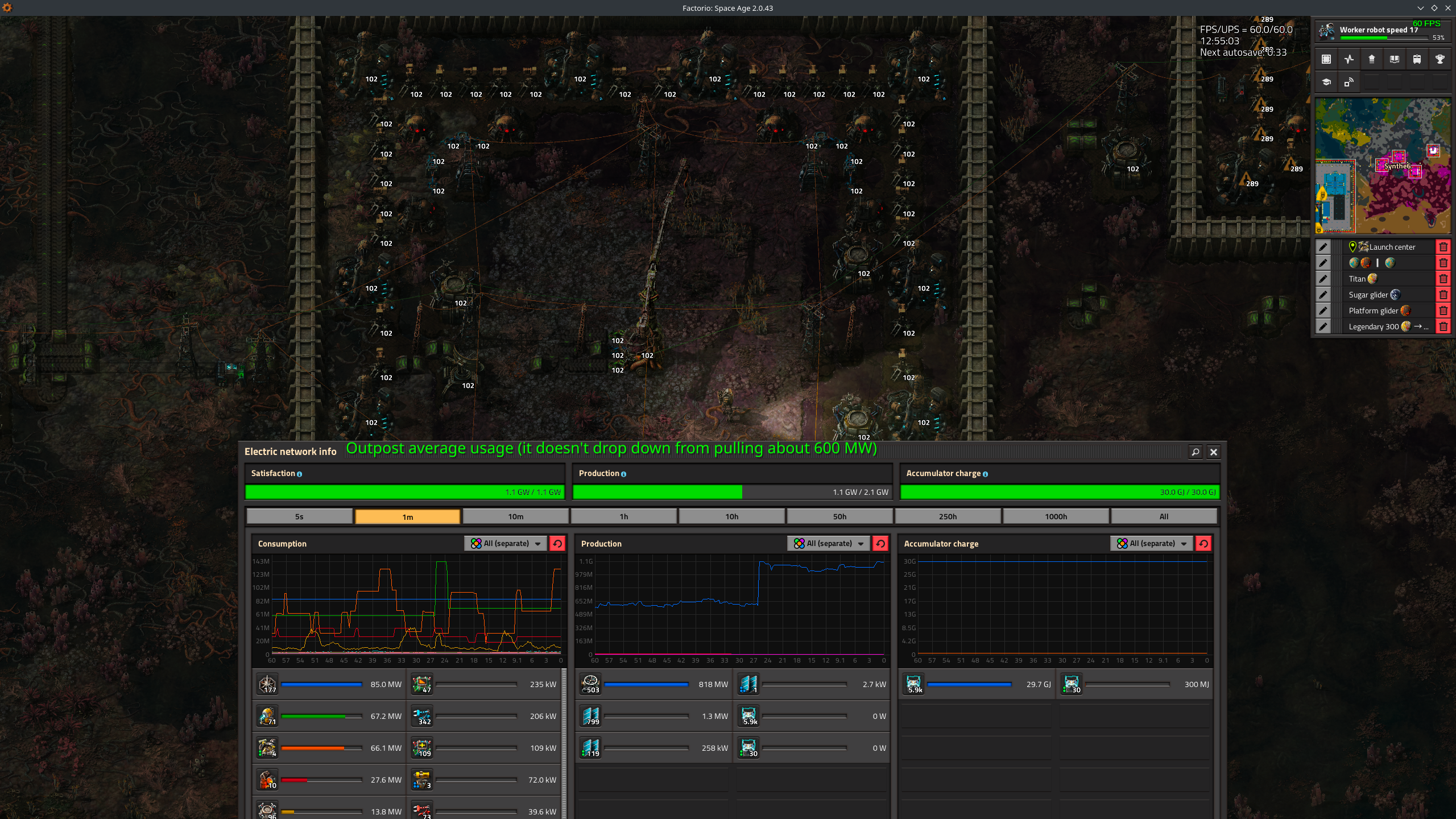The image size is (1456, 819).
Task: Click the Consumption list scrollbar
Action: (564, 744)
